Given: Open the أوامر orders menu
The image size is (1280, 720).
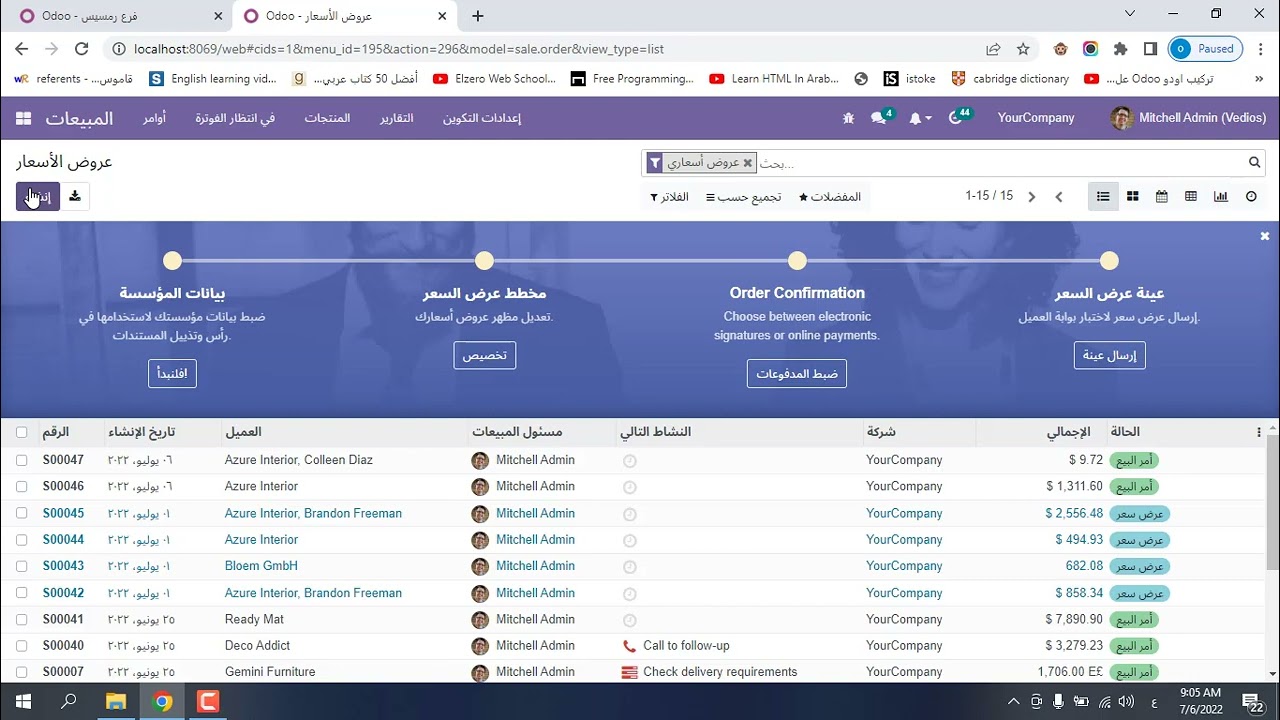Looking at the screenshot, I should [154, 118].
